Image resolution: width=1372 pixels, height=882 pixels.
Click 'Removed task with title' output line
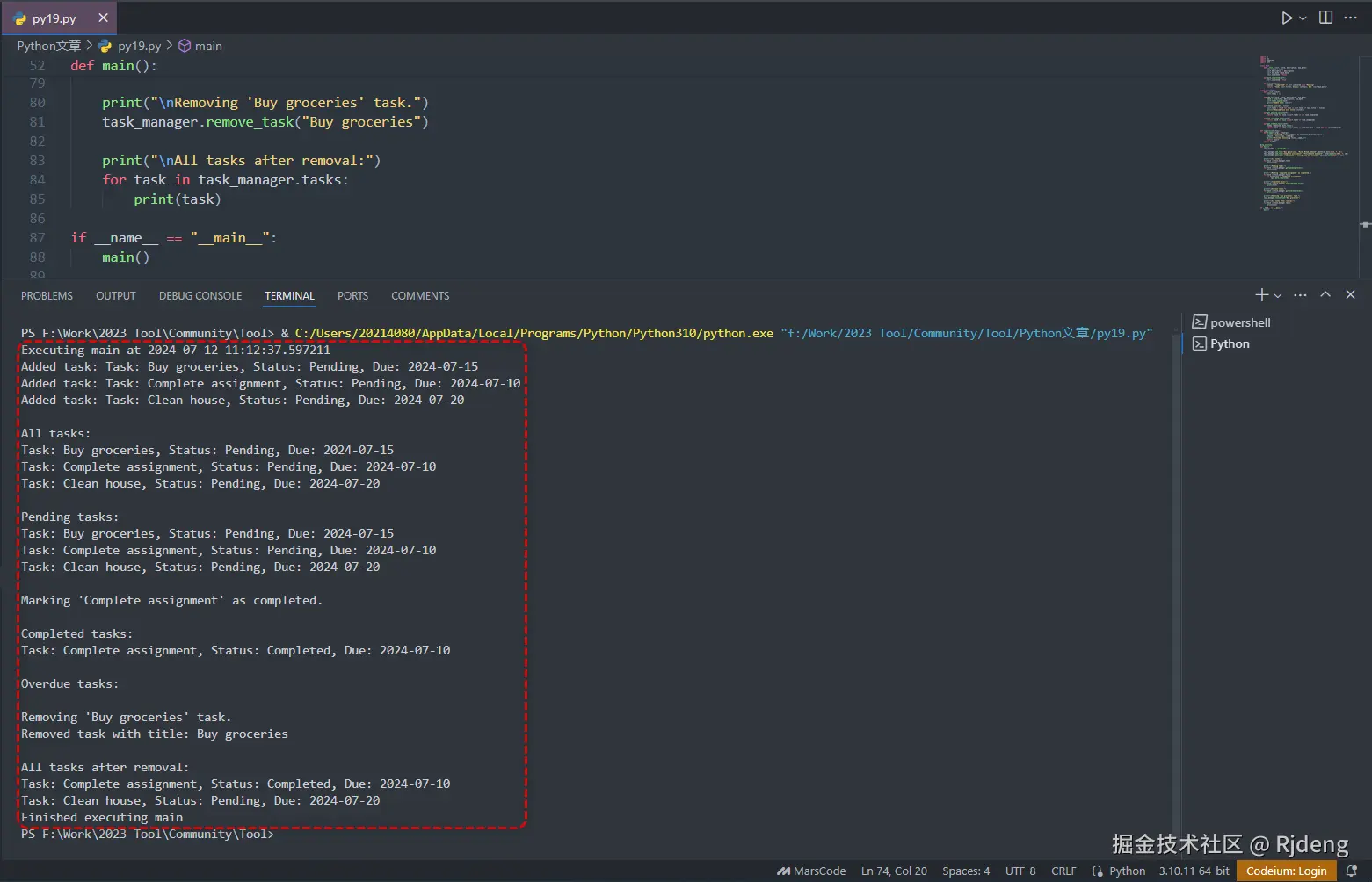pyautogui.click(x=155, y=734)
